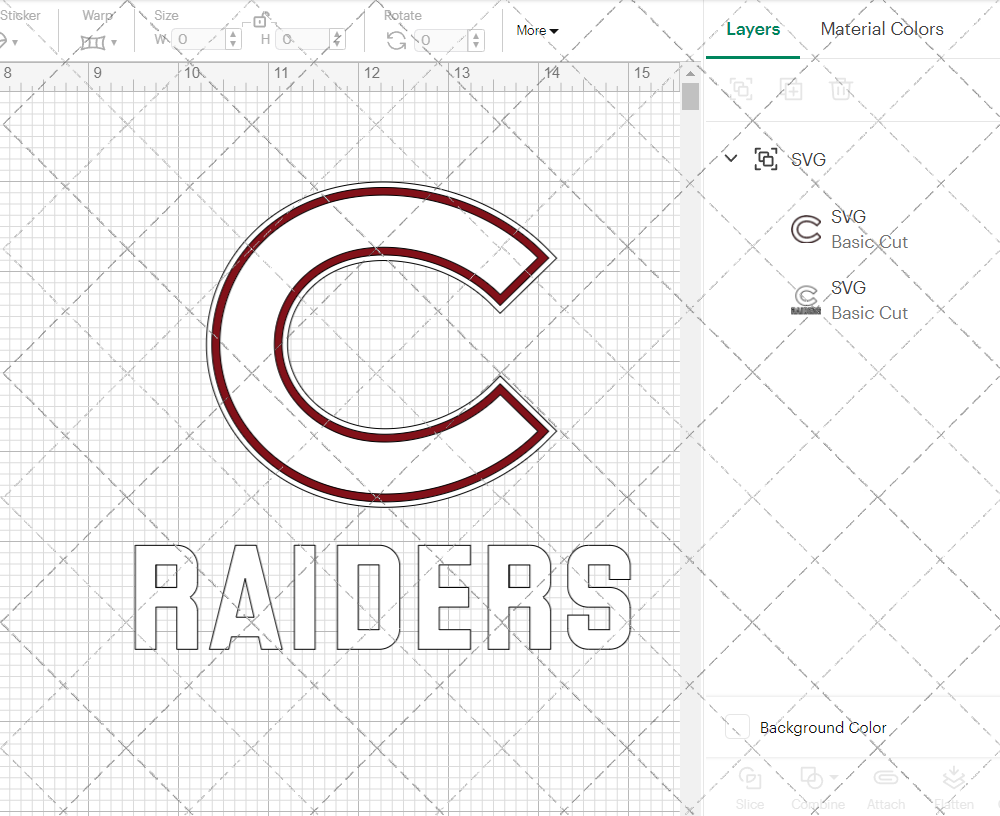Adjust the Width stepper arrows
Screen dimensions: 1000x816
click(233, 40)
